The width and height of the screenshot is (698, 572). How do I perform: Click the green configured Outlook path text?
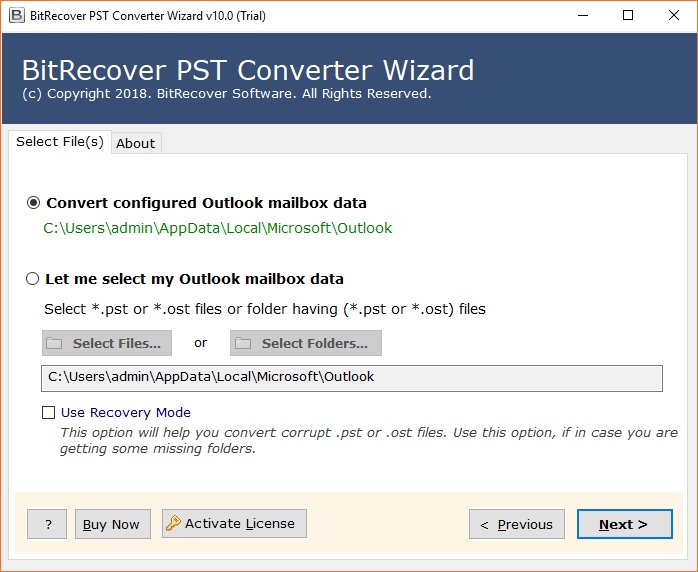[x=218, y=228]
